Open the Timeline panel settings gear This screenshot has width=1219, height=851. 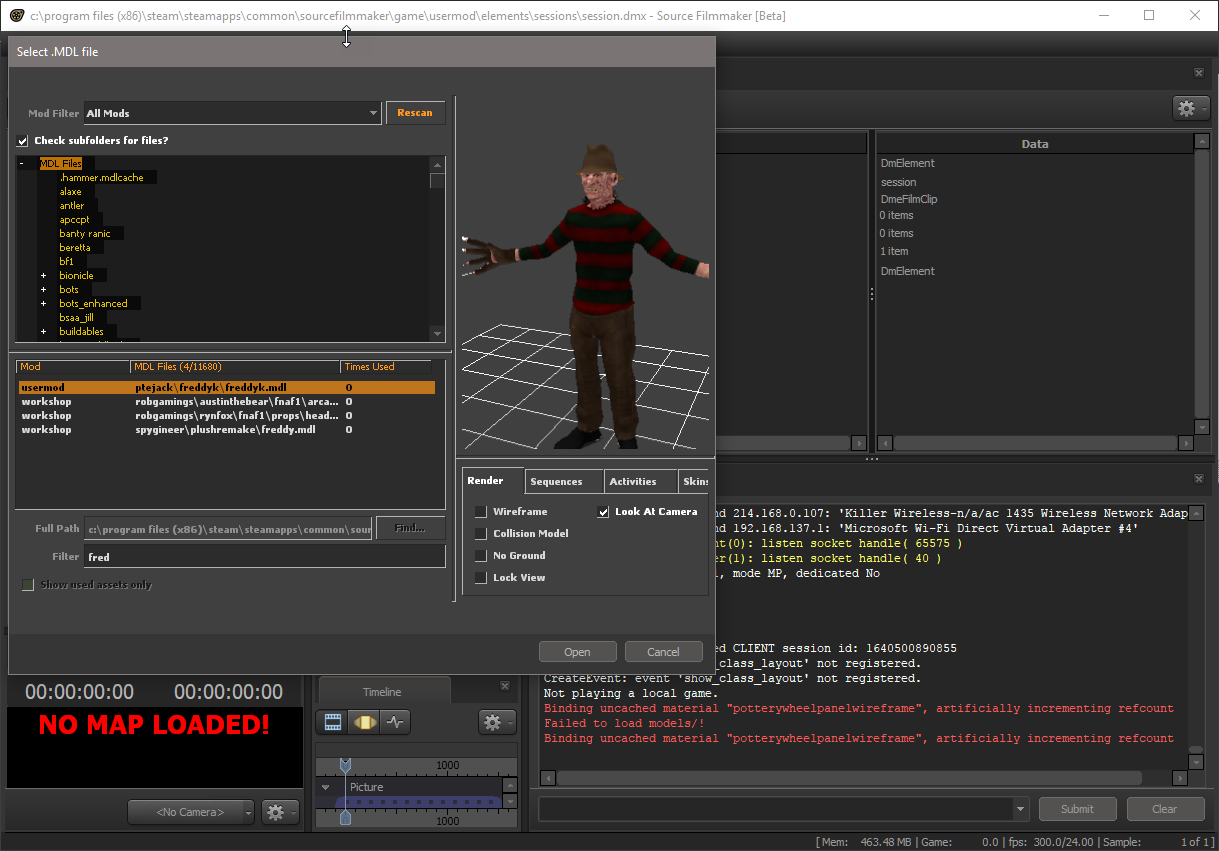494,722
